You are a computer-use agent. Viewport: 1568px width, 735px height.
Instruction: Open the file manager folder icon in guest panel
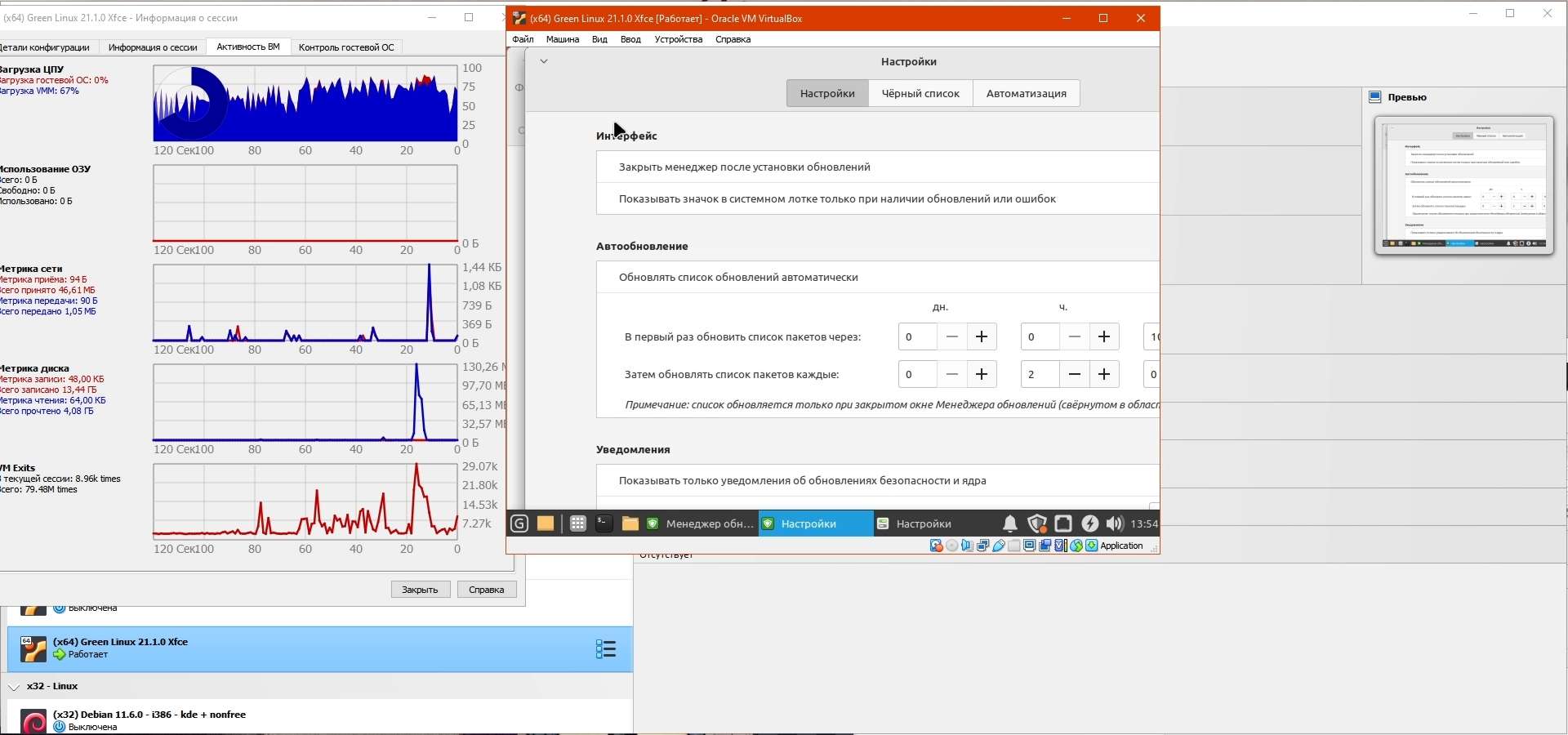(x=630, y=524)
